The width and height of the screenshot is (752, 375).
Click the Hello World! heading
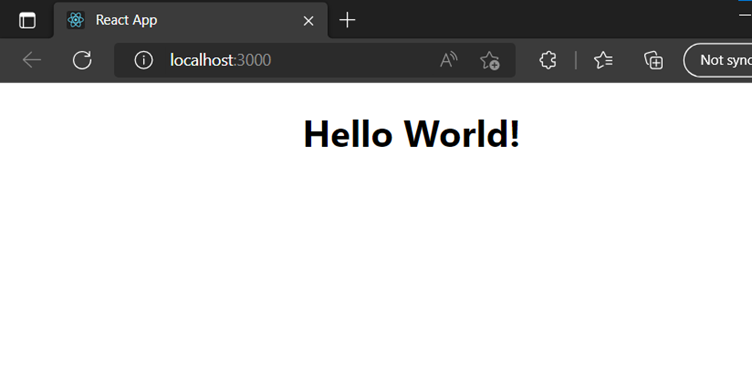click(412, 134)
